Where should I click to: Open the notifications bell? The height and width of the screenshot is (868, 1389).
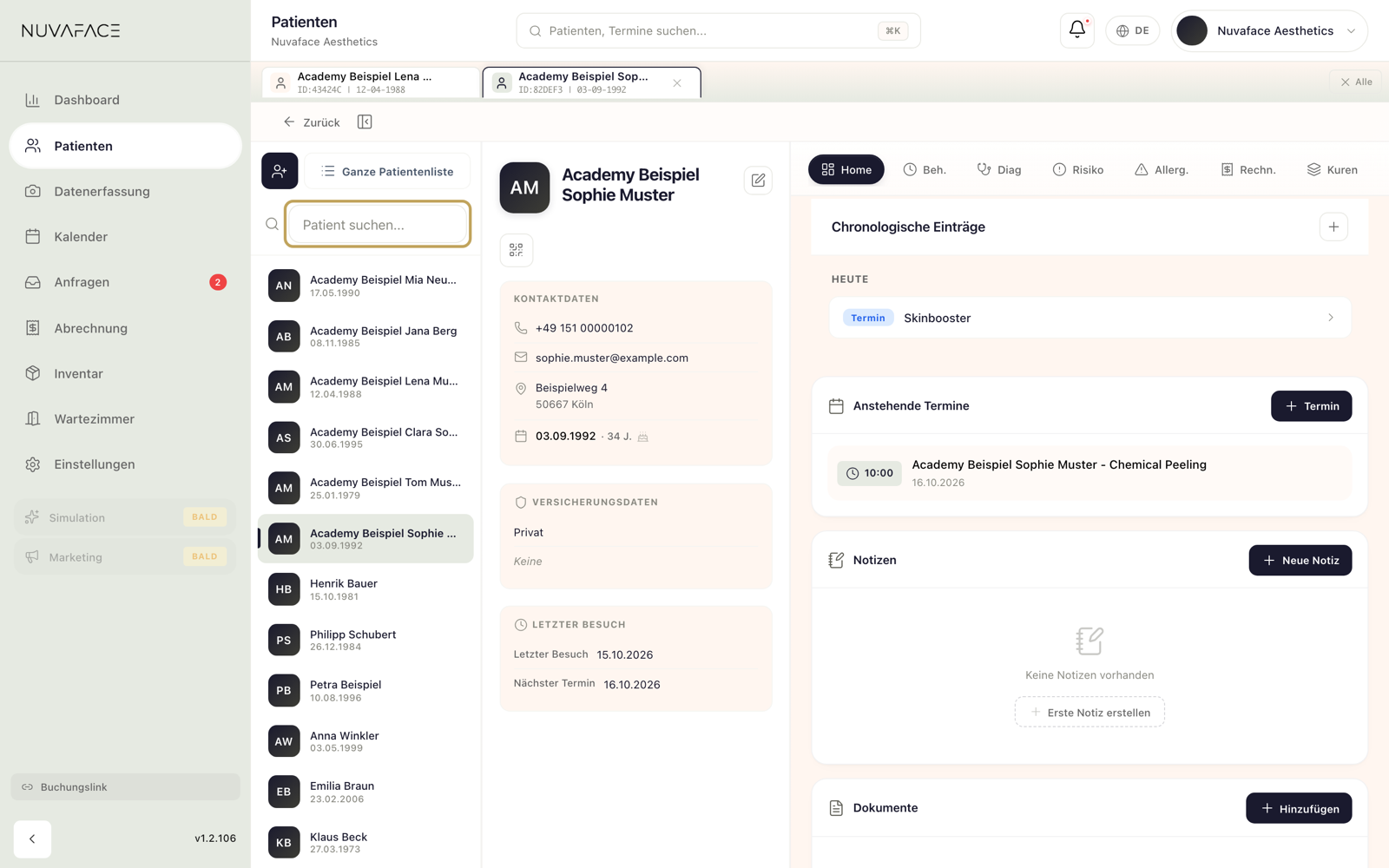click(1076, 30)
